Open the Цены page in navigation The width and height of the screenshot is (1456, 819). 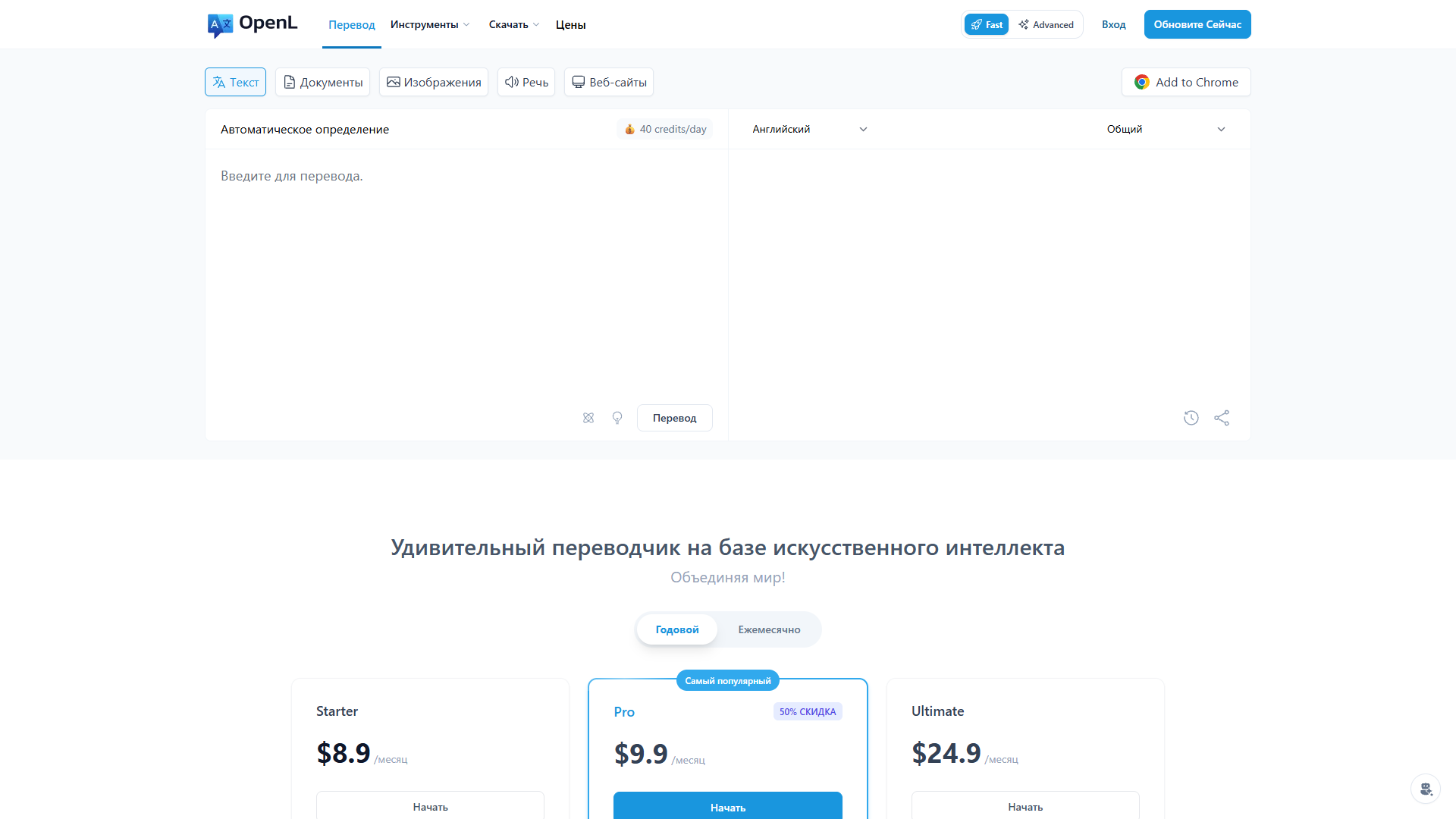[570, 24]
